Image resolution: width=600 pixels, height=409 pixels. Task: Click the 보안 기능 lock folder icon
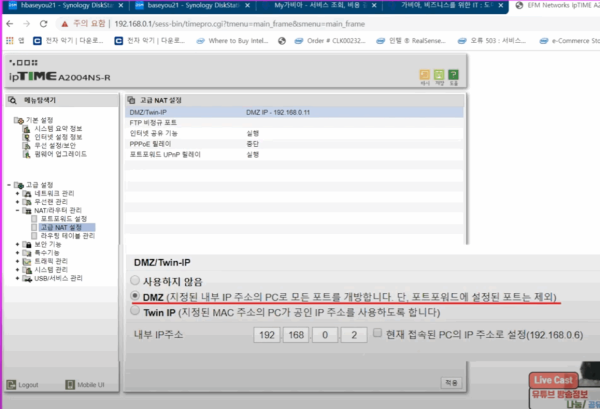click(x=27, y=244)
